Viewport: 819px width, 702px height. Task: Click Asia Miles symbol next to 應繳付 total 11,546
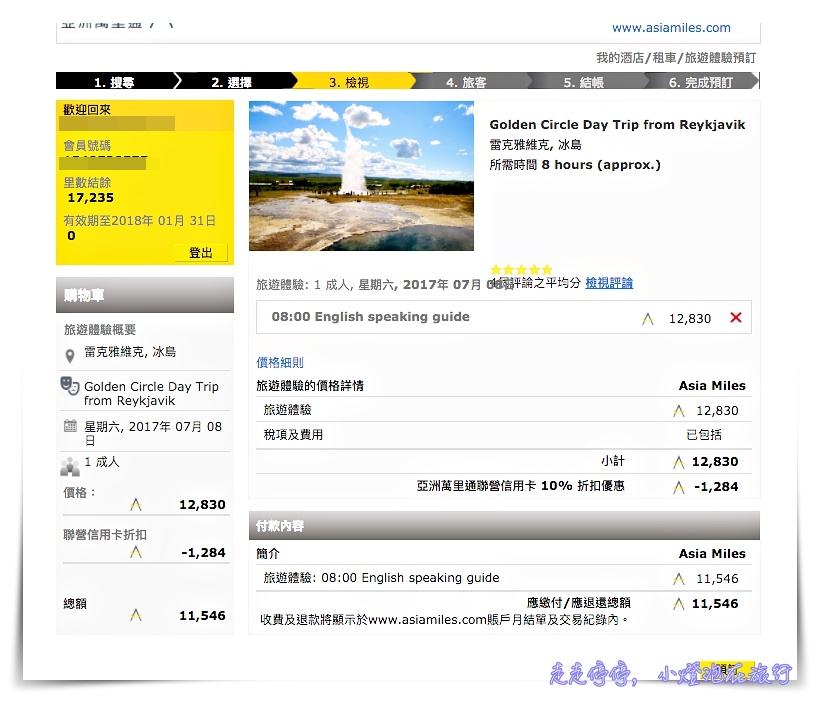point(678,604)
